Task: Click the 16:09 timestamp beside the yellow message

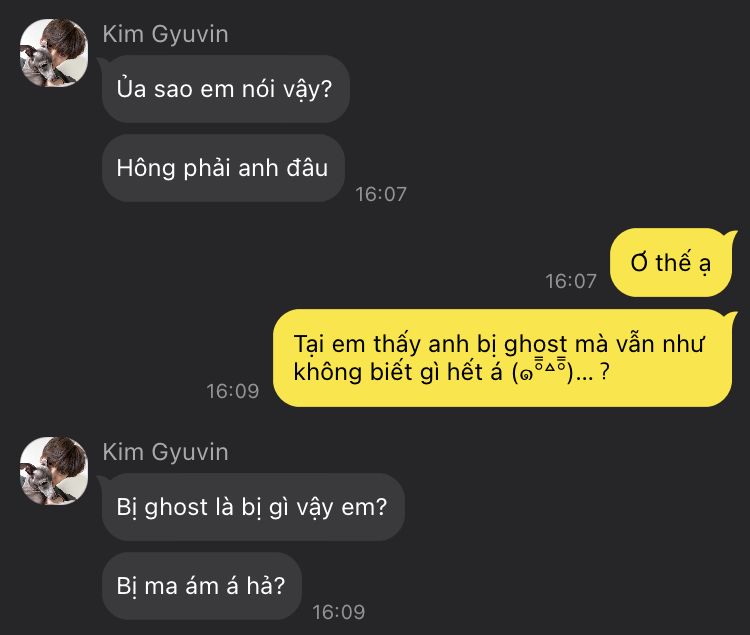Action: 233,392
